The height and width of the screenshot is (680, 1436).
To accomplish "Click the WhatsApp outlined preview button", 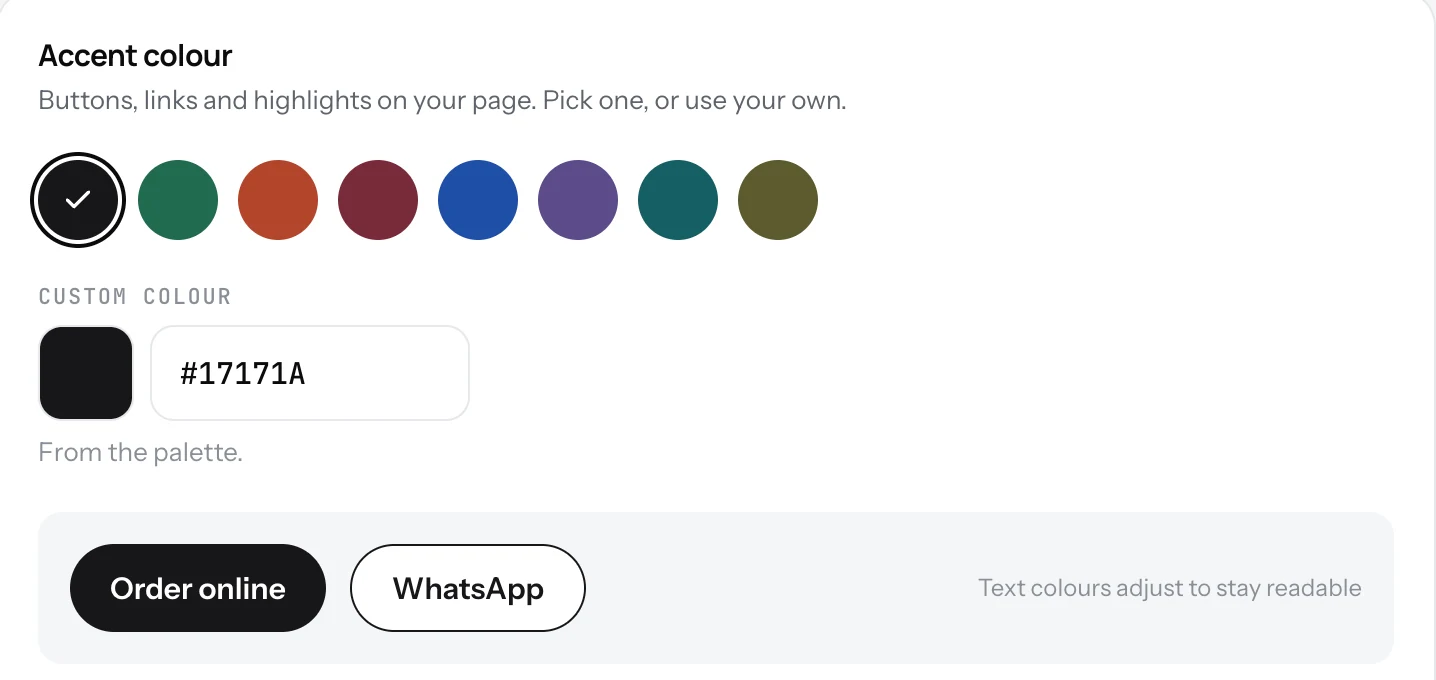I will [x=468, y=588].
